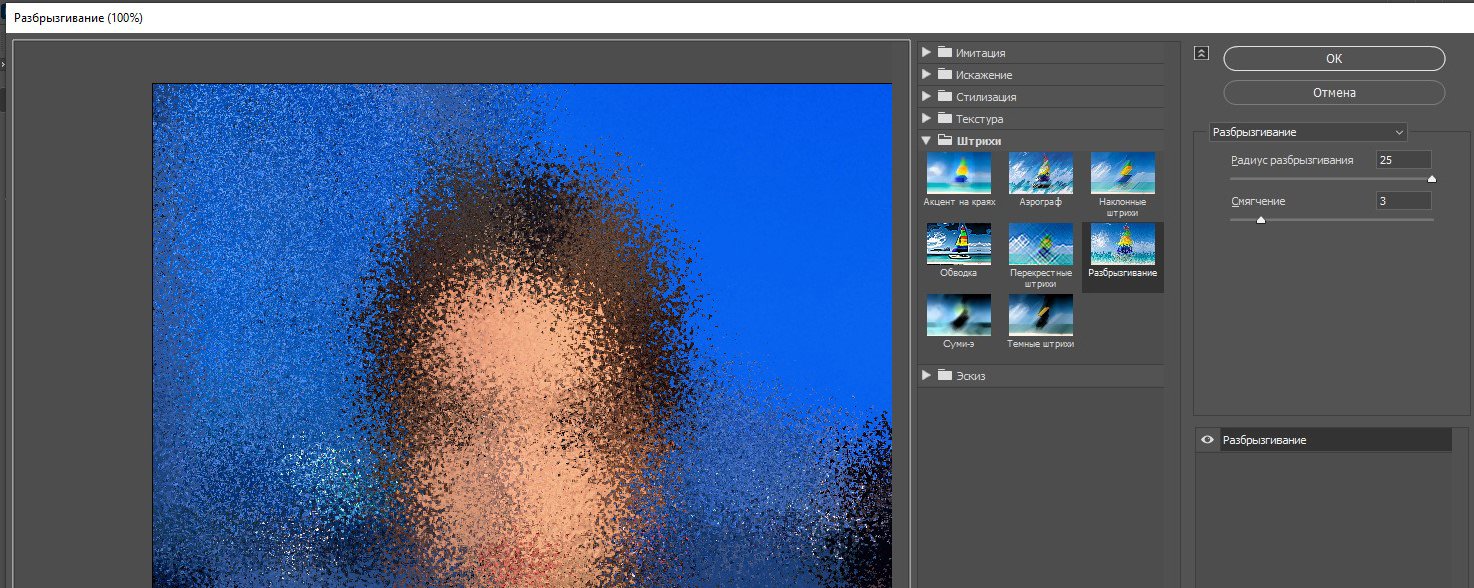Click the Искажение folder icon
Image resolution: width=1474 pixels, height=588 pixels.
click(945, 74)
